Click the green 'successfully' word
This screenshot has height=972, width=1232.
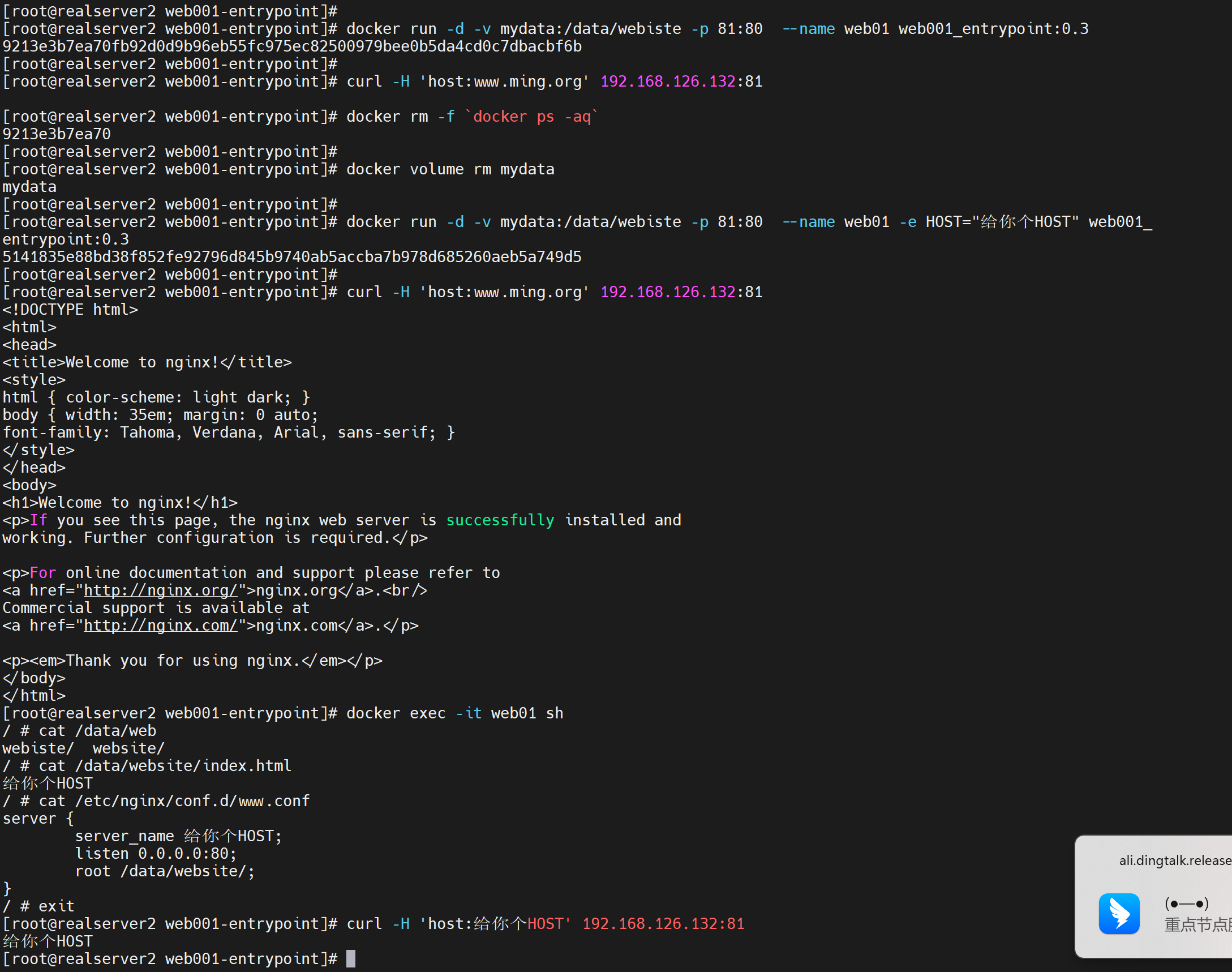(x=499, y=520)
